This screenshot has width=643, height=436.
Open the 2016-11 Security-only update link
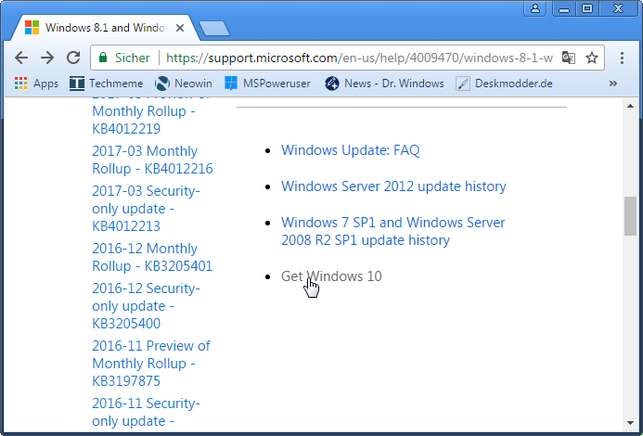click(x=146, y=412)
